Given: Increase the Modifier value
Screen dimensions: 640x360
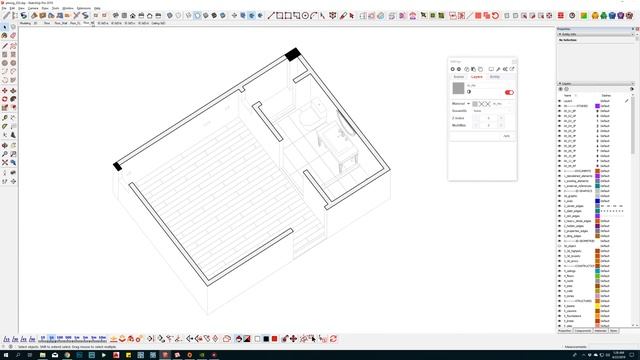Looking at the screenshot, I should [x=501, y=125].
